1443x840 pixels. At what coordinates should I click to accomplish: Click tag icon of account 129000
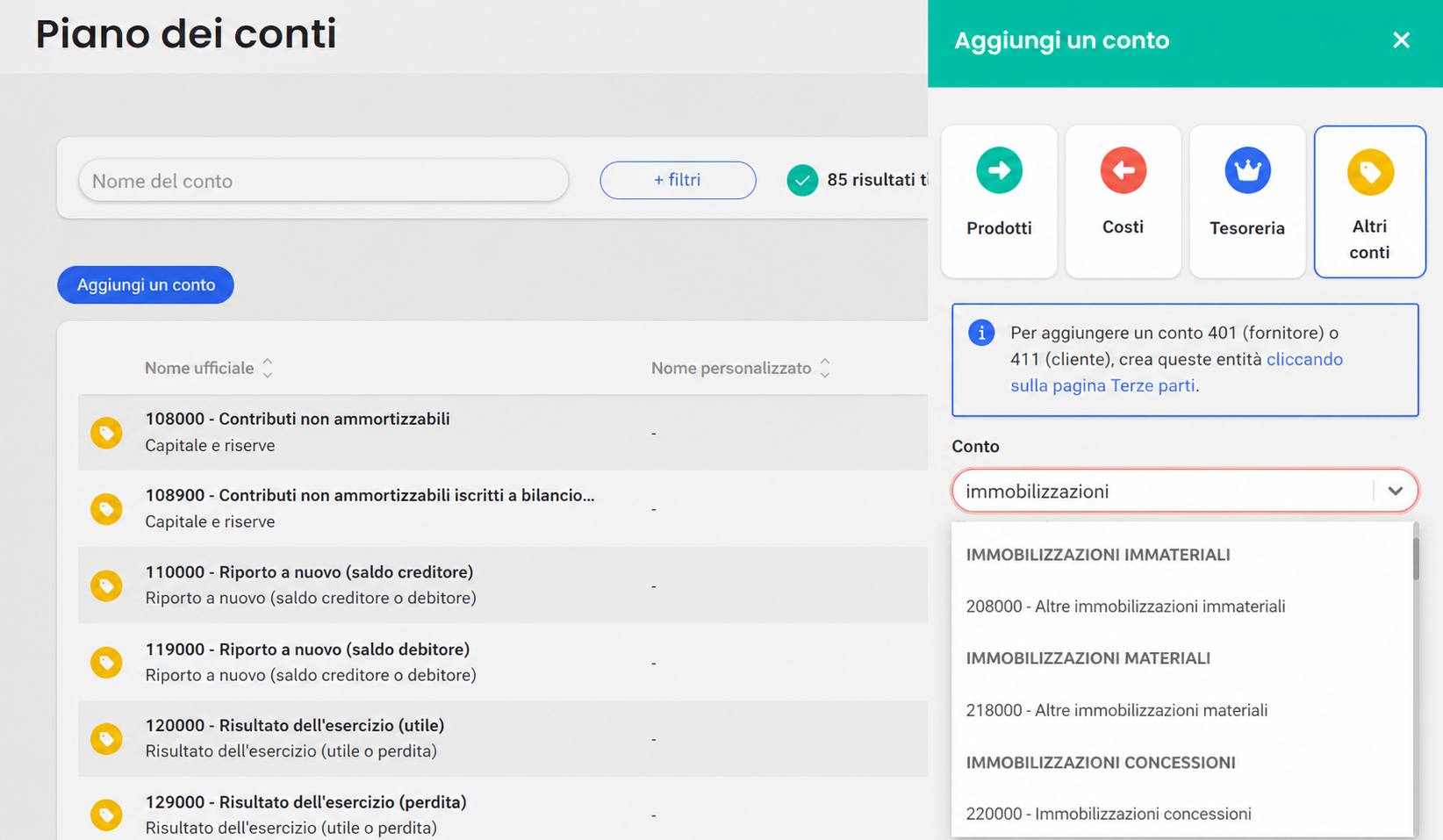click(106, 815)
